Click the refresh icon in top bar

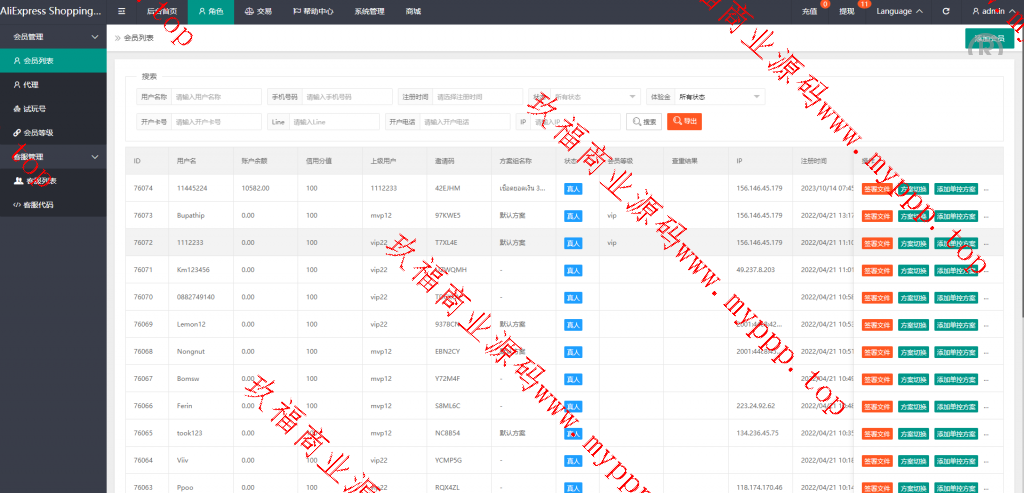946,11
